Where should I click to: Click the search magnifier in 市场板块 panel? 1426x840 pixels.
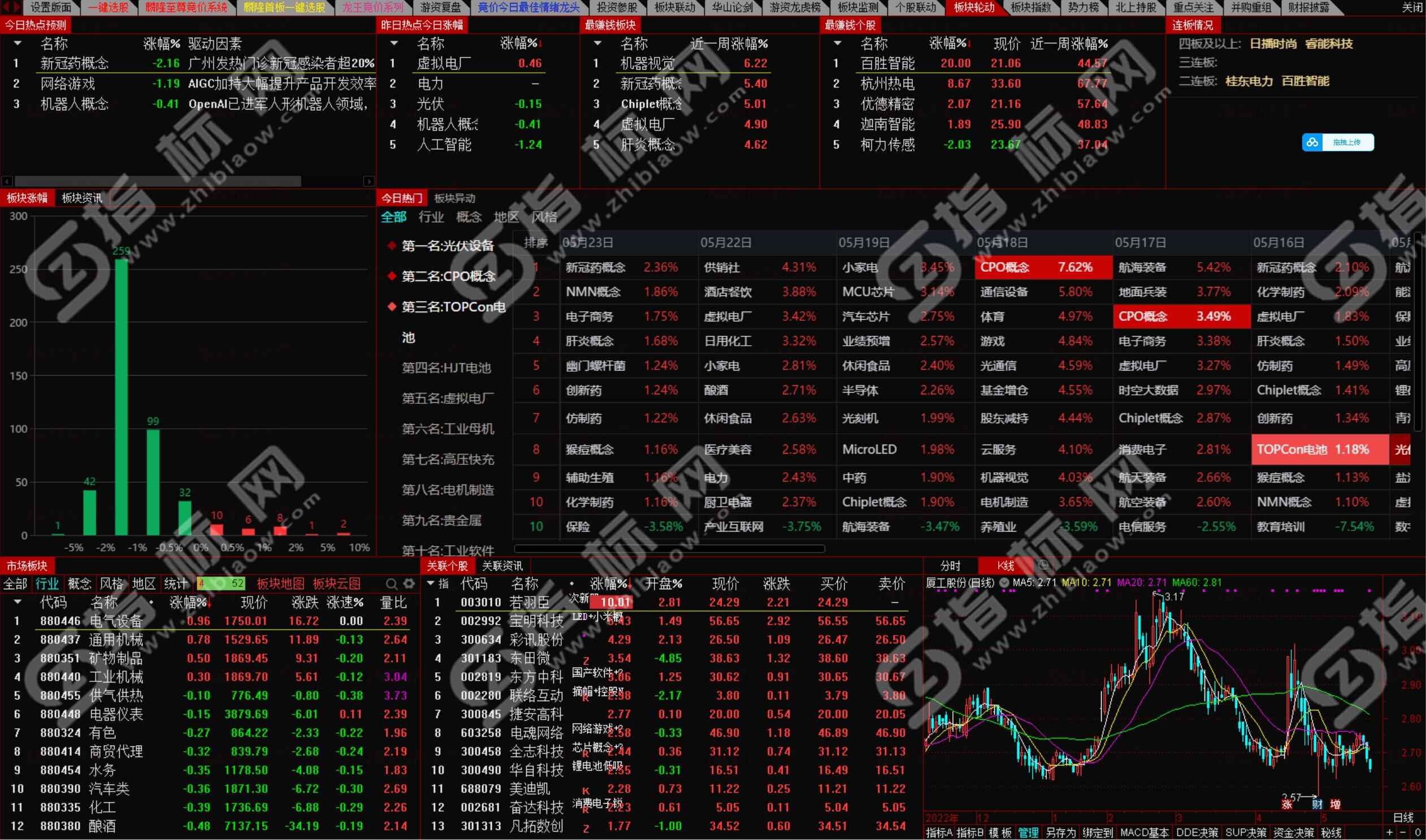(x=391, y=584)
